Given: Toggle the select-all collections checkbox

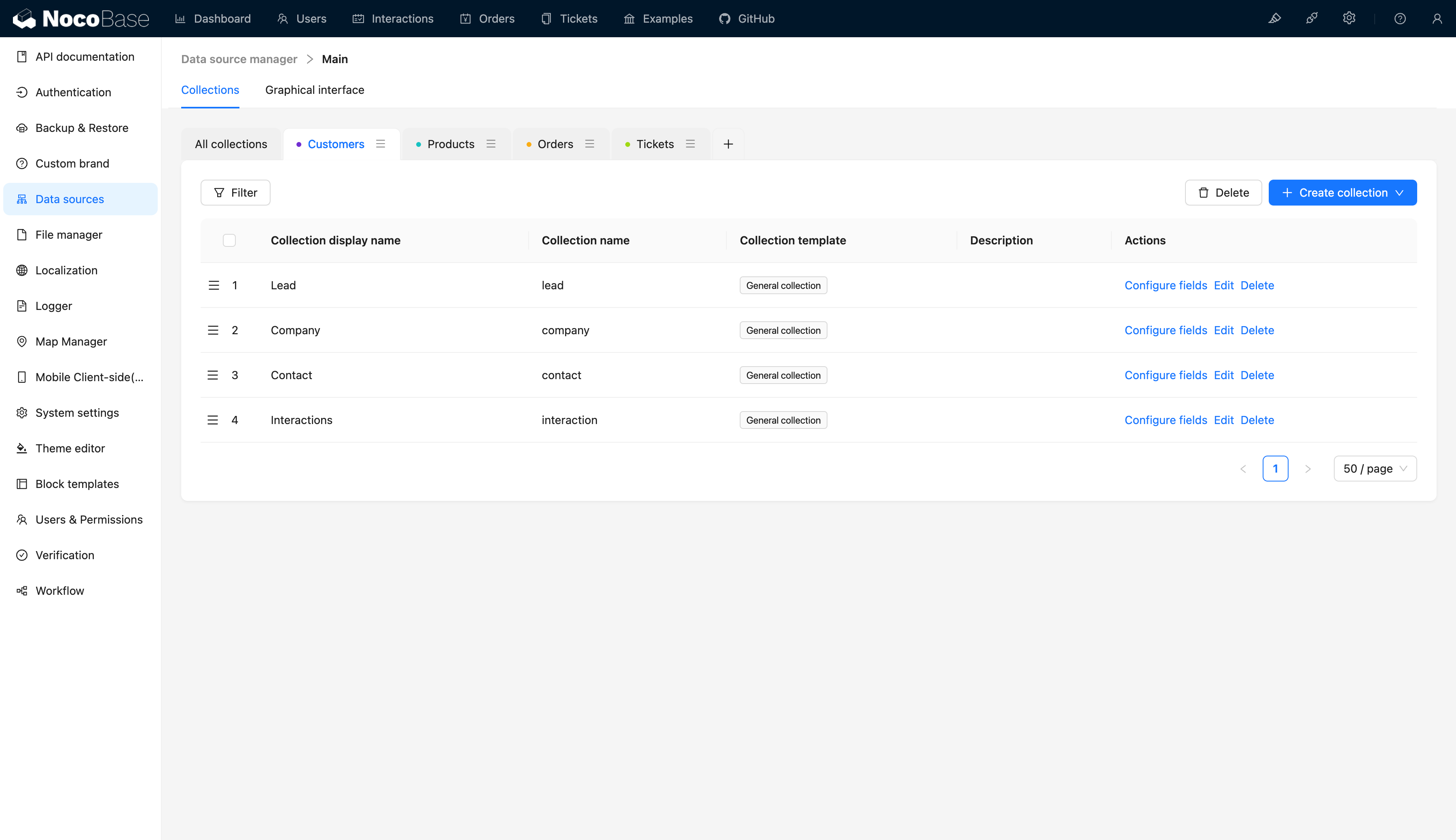Looking at the screenshot, I should pyautogui.click(x=229, y=240).
